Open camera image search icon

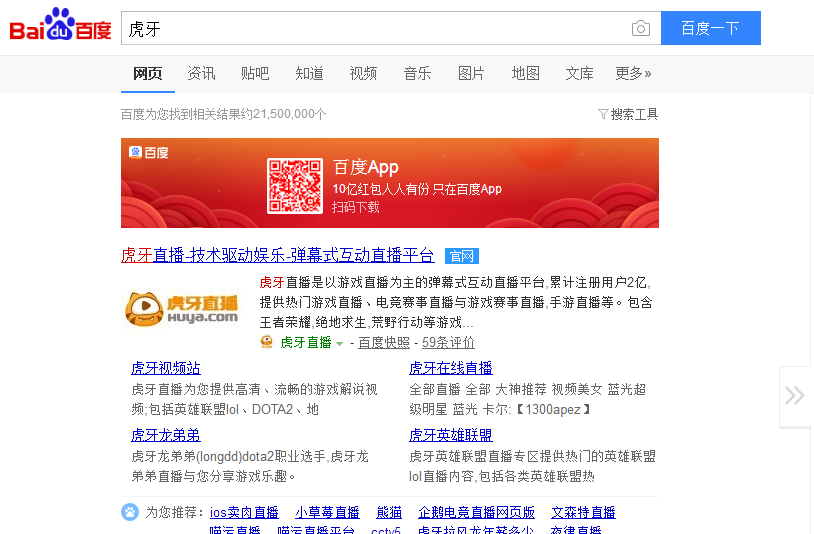[x=641, y=28]
